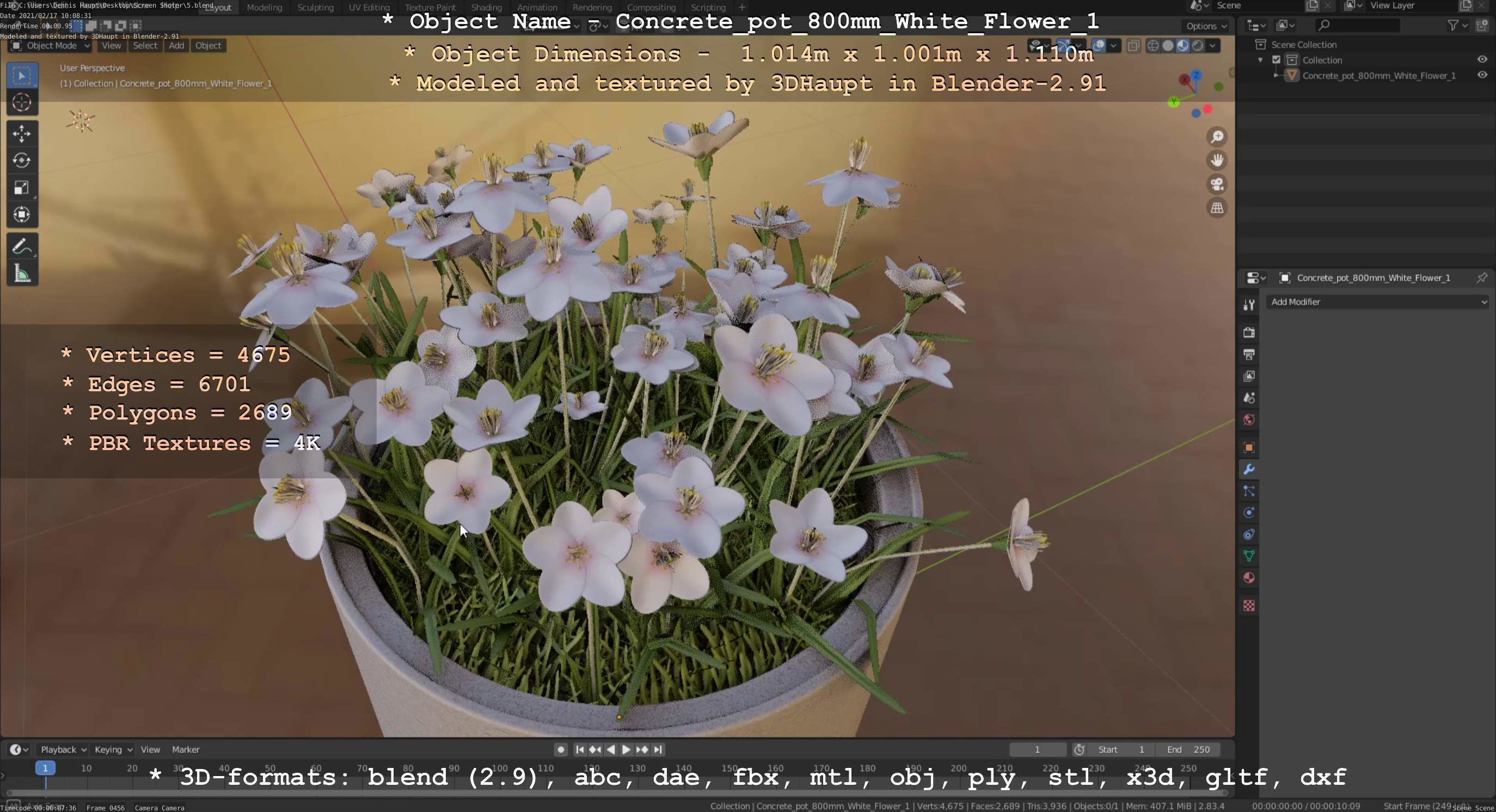1496x812 pixels.
Task: Select the Scale tool
Action: 21,187
